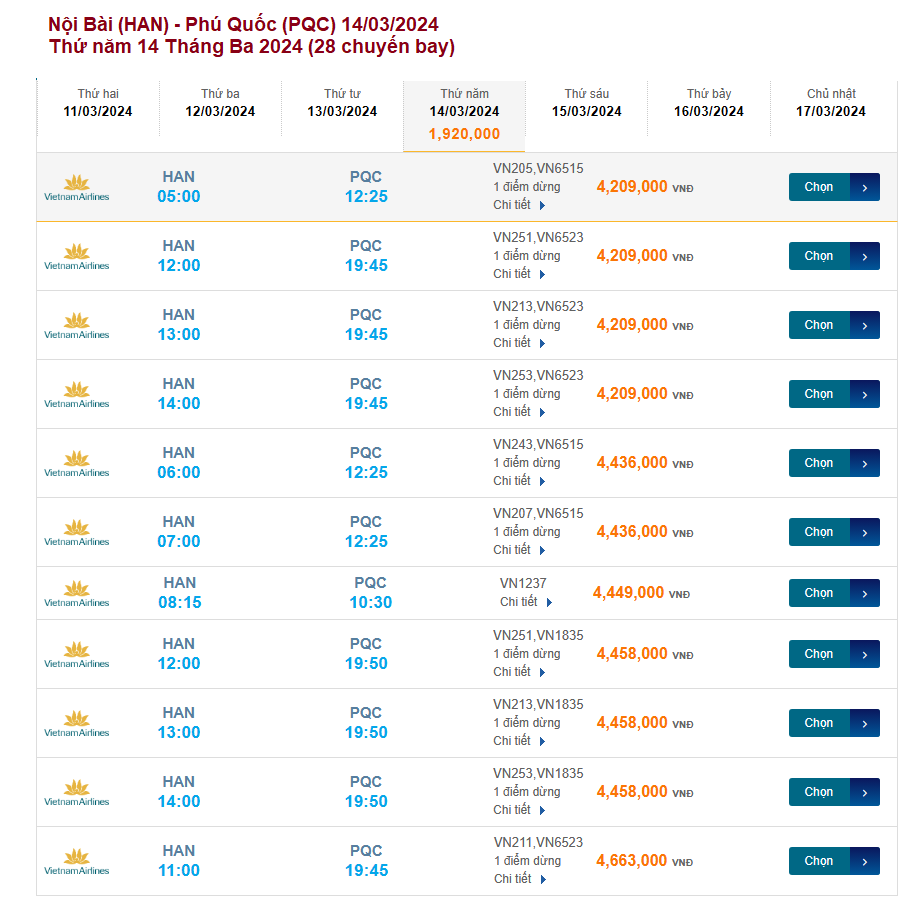Image resolution: width=907 pixels, height=900 pixels.
Task: Click Vietnam Airlines logo on VN213,VN1835 flight
Action: (x=77, y=723)
